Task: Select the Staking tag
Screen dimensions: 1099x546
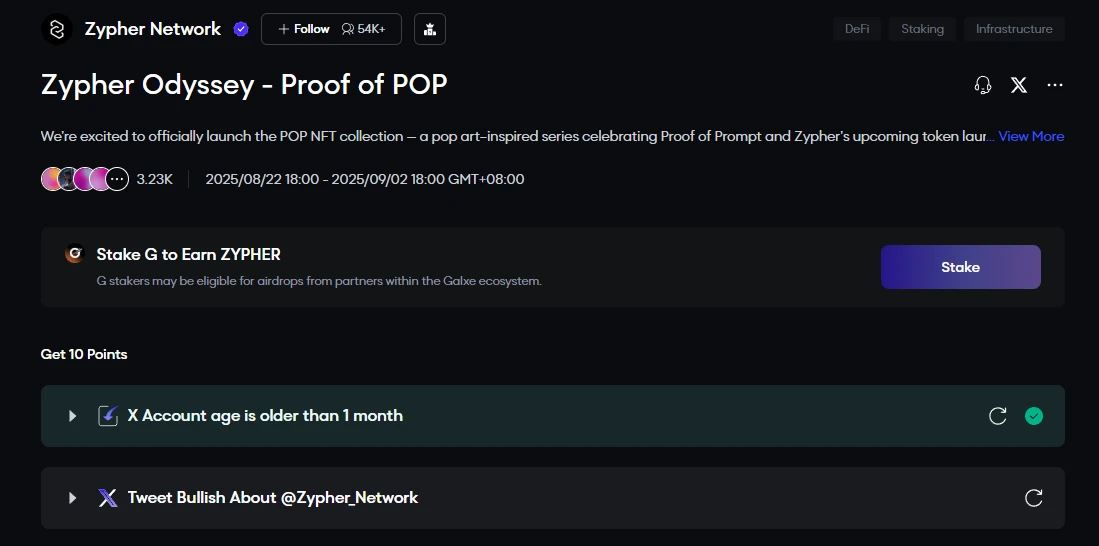Action: [x=922, y=29]
